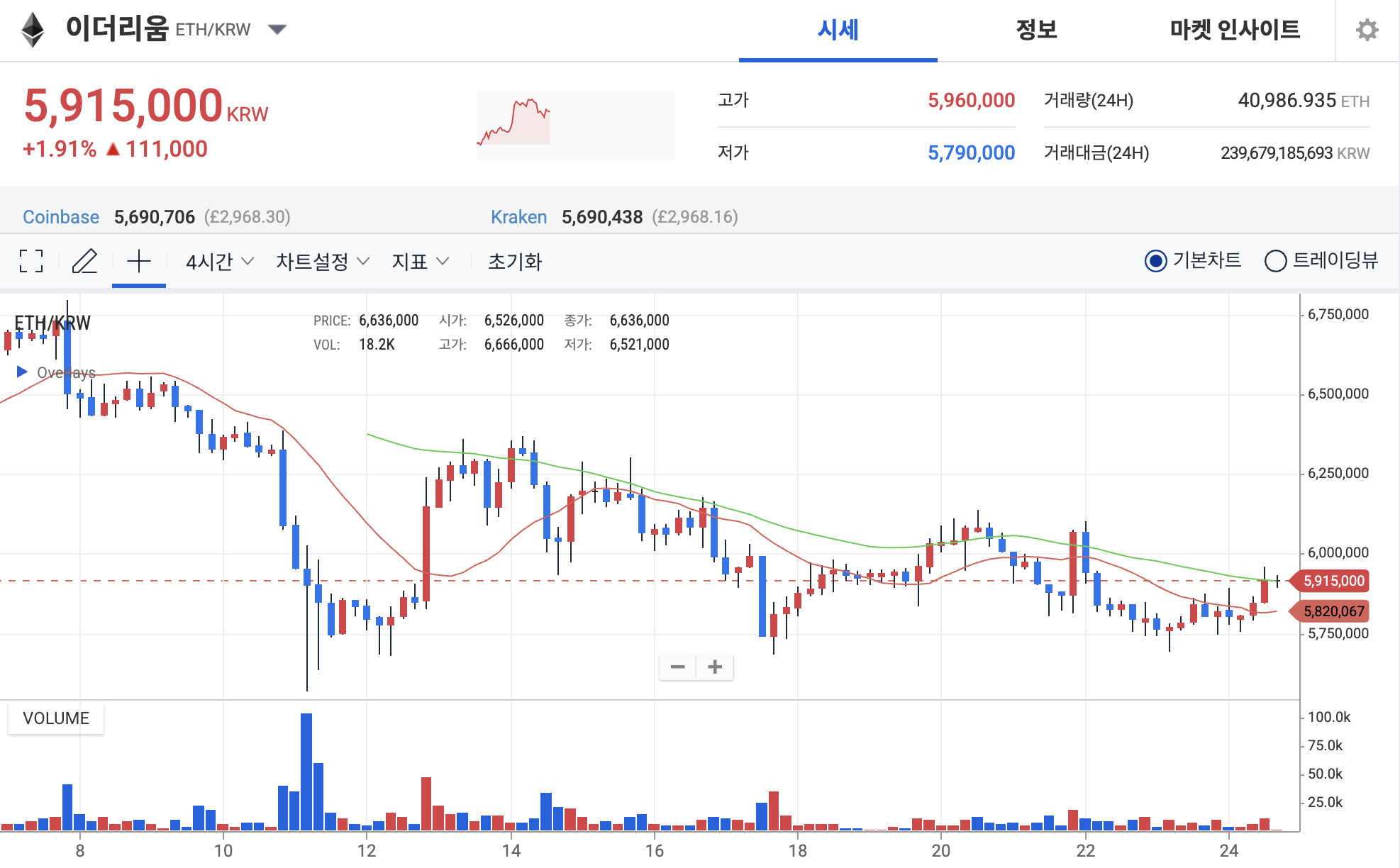Open the 4시간 timeframe dropdown
This screenshot has height=868, width=1400.
(x=216, y=261)
